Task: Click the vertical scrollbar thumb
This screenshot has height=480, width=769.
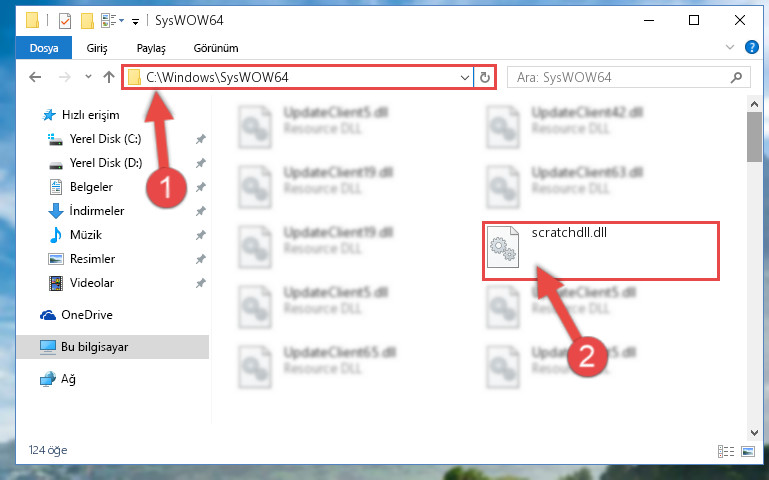Action: pos(754,137)
